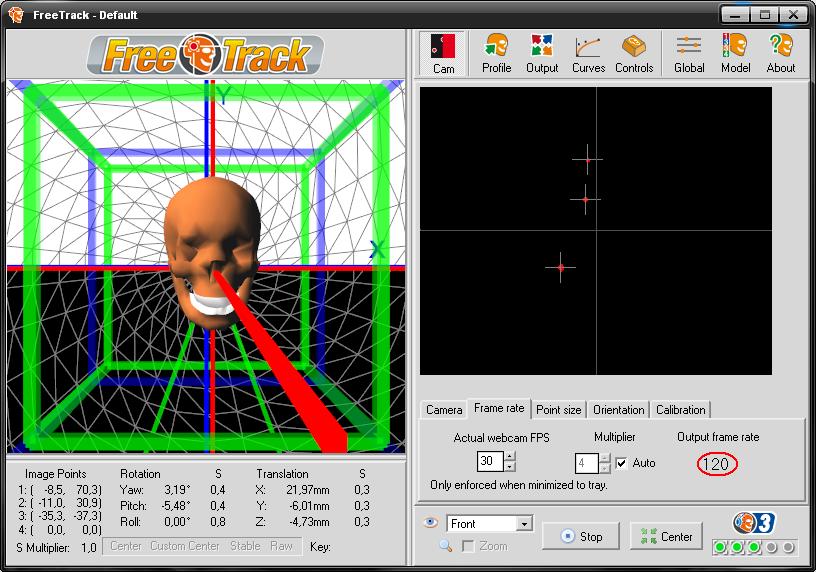Click 'Only enforced when minimized to tray' note
816x572 pixels.
point(519,485)
